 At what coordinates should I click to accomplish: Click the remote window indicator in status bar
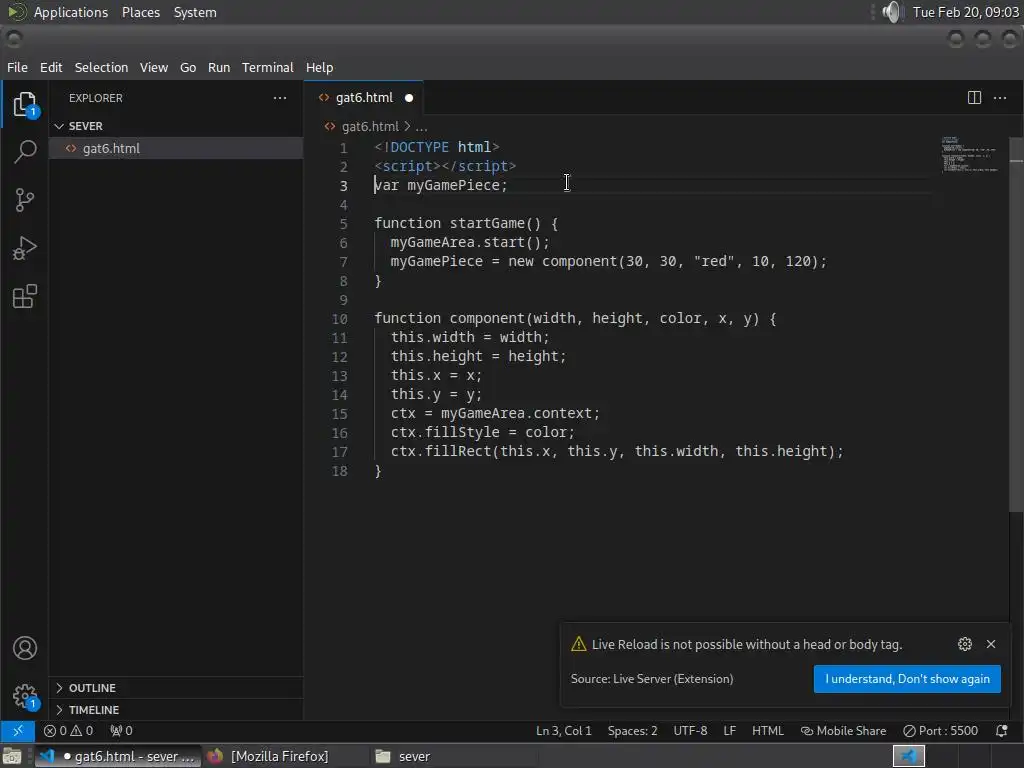click(18, 731)
